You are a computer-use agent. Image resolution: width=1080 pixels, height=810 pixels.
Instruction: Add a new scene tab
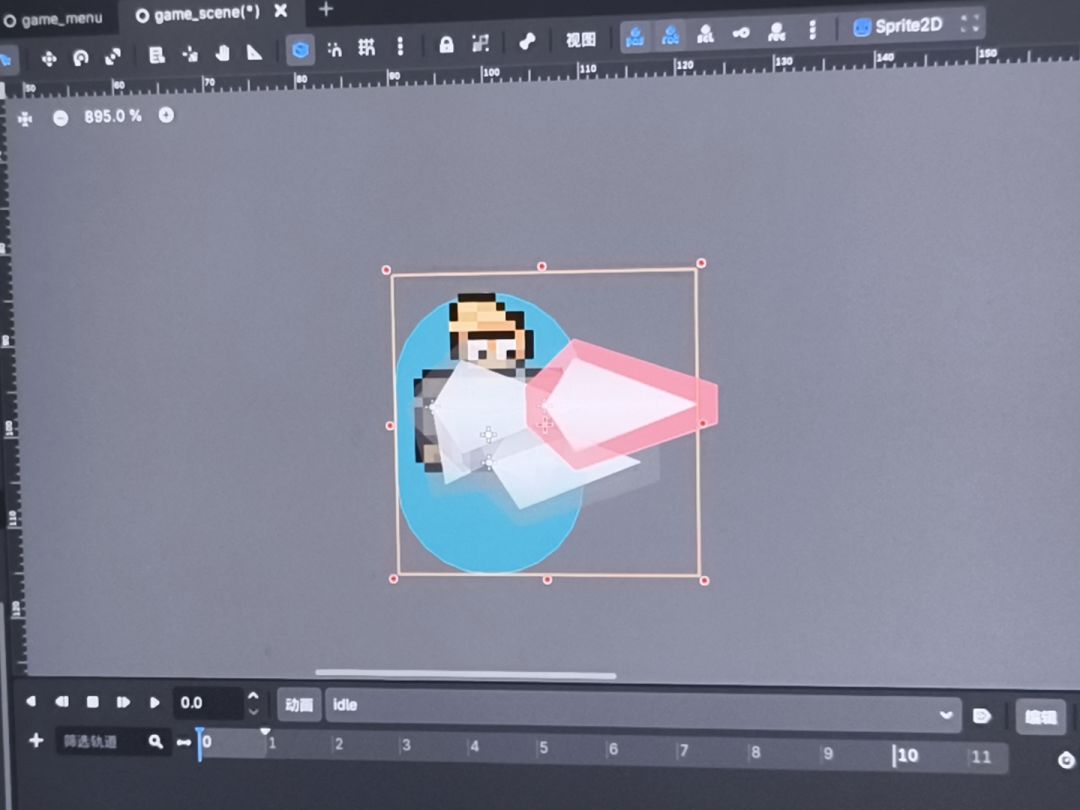(x=326, y=9)
